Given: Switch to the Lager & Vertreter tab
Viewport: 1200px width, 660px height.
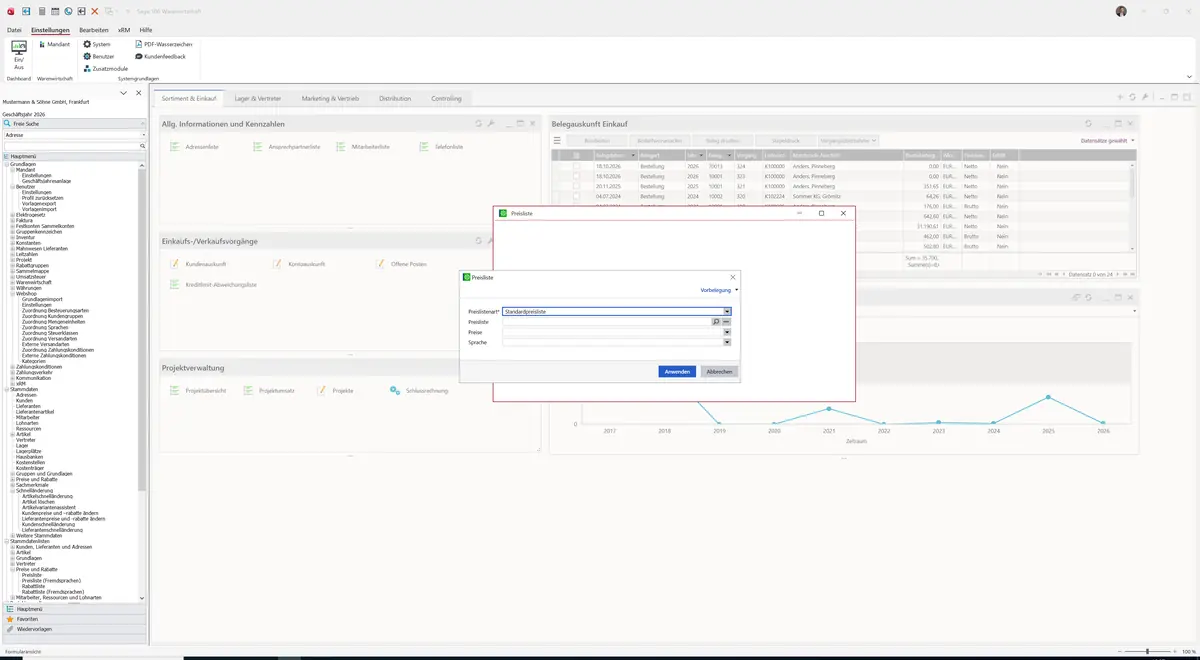Looking at the screenshot, I should (x=258, y=99).
